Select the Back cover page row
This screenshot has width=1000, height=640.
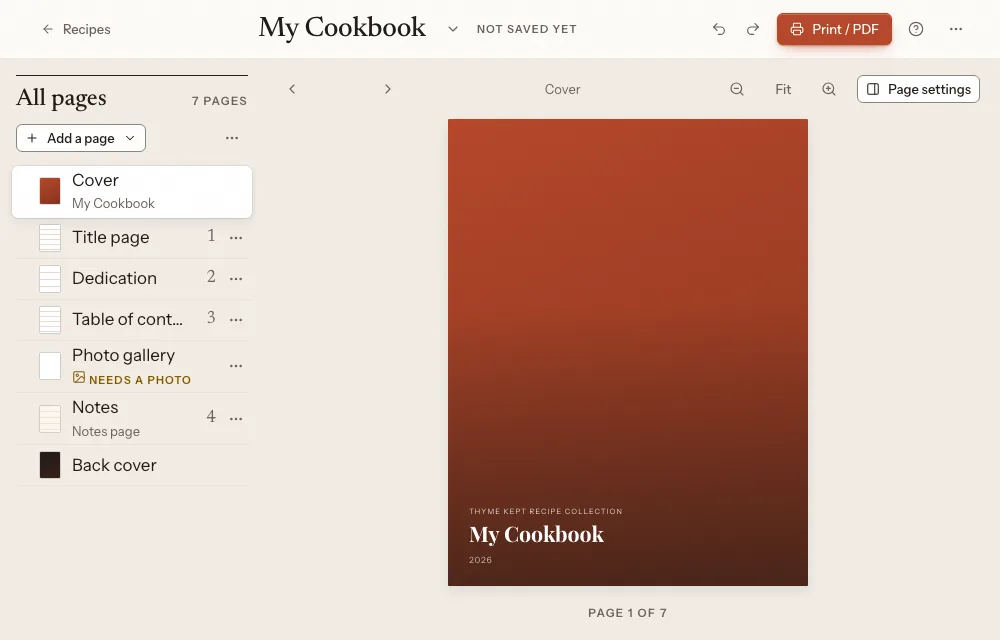pos(132,465)
